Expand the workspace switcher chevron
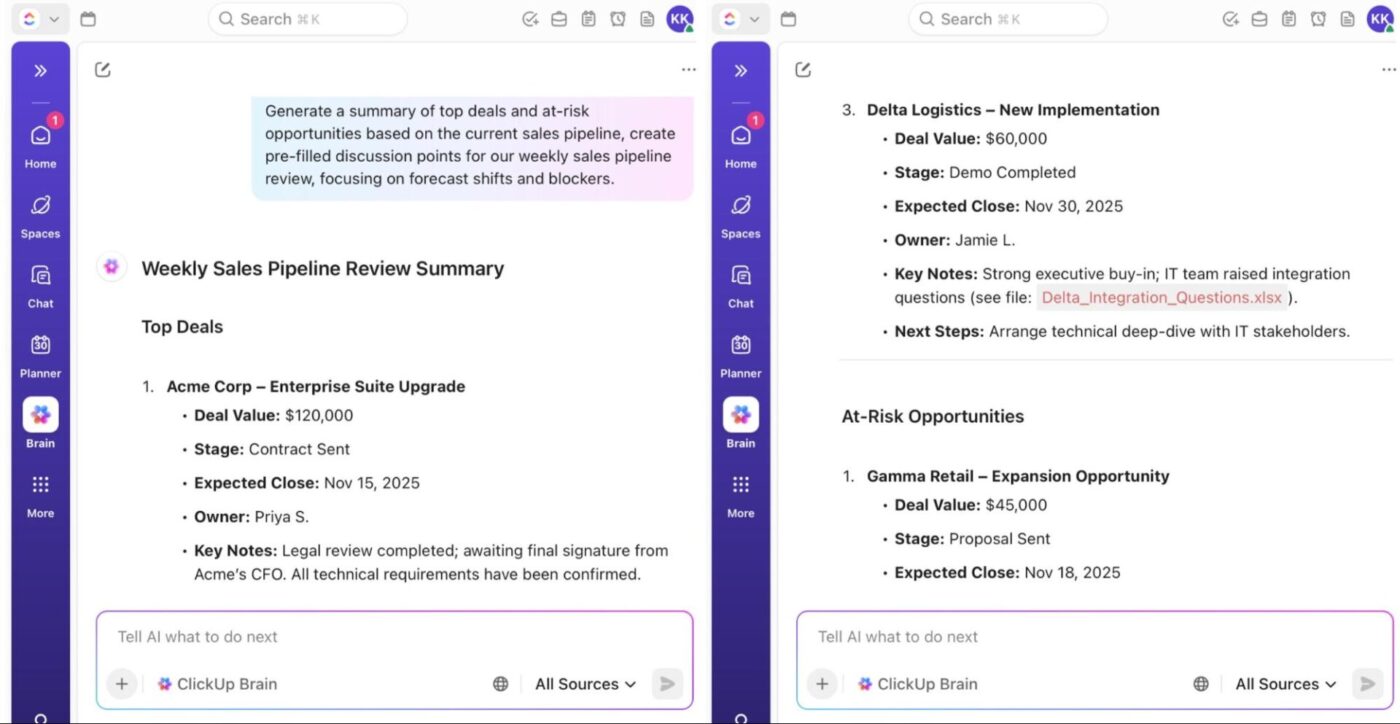This screenshot has height=724, width=1400. [56, 18]
